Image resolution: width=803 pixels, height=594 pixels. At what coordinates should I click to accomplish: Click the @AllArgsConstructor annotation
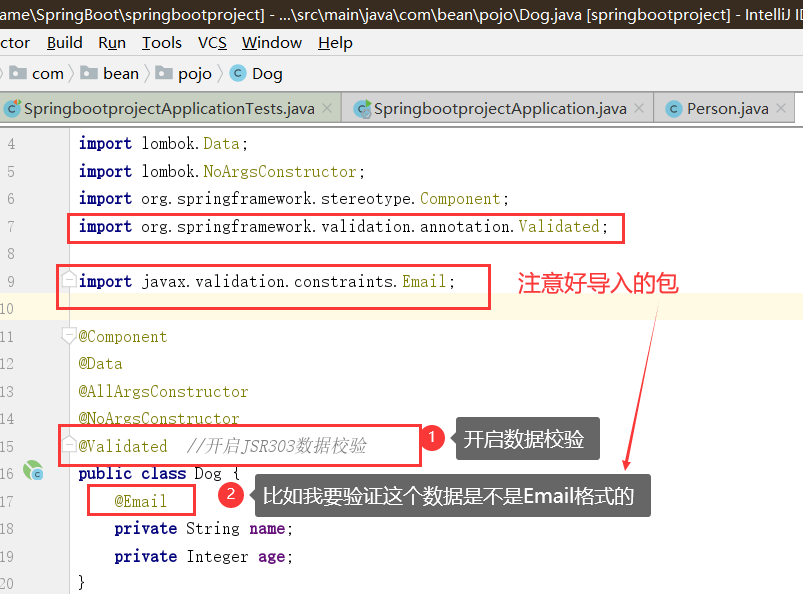point(163,392)
